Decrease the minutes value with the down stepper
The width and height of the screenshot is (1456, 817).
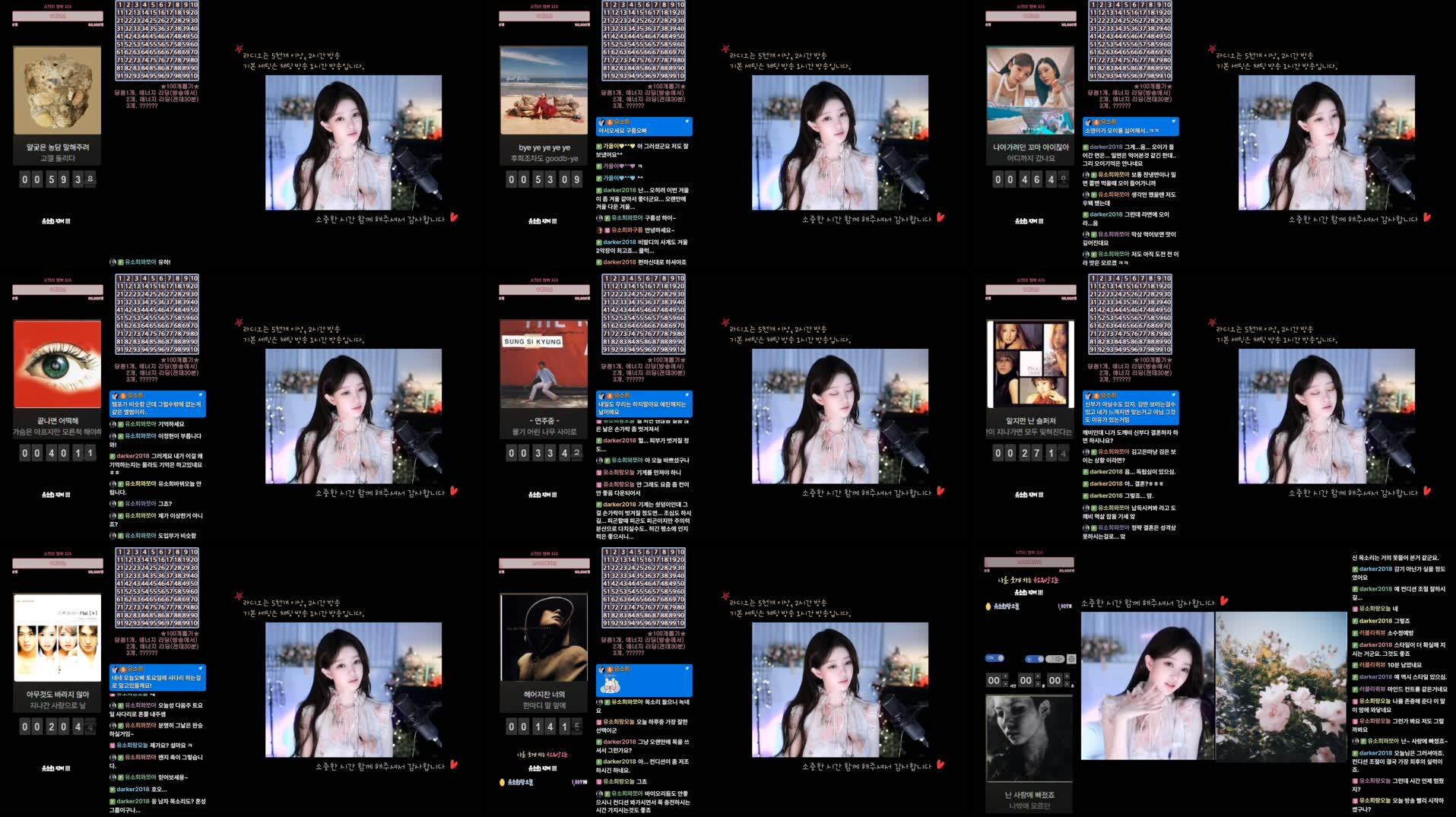coord(1038,684)
